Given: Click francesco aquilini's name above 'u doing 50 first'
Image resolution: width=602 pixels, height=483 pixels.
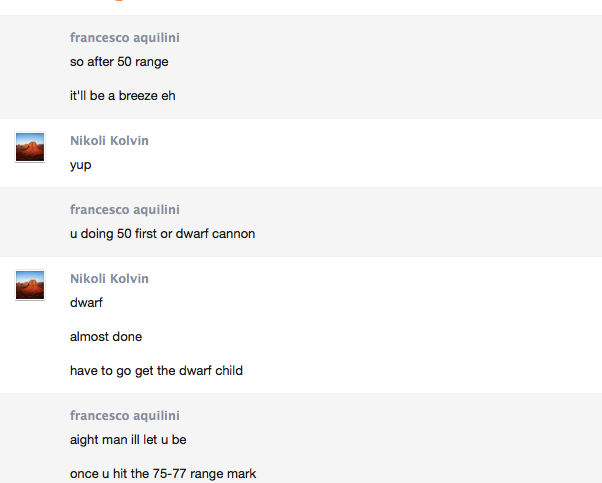Looking at the screenshot, I should click(x=125, y=210).
